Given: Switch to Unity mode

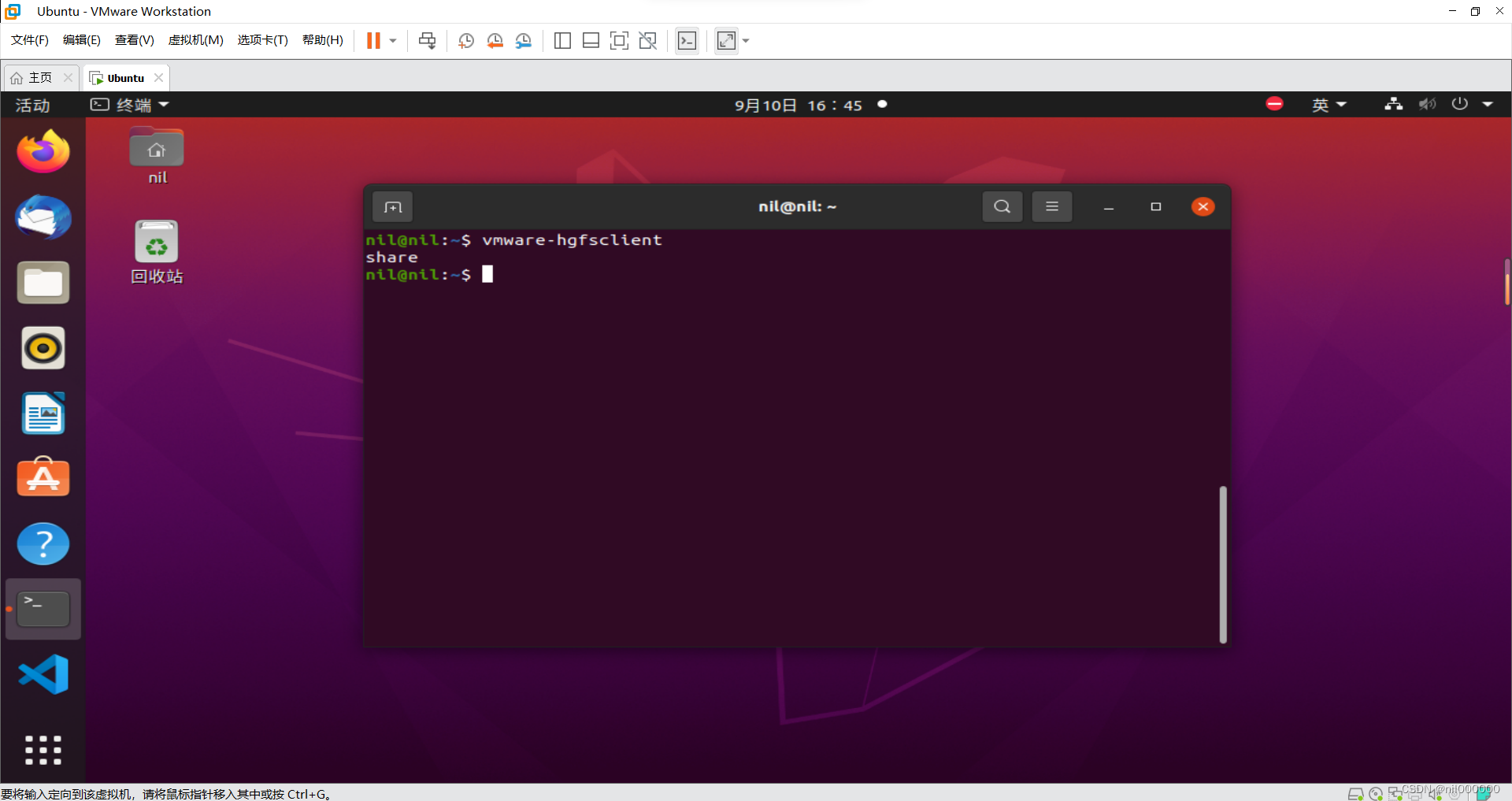Looking at the screenshot, I should coord(648,40).
